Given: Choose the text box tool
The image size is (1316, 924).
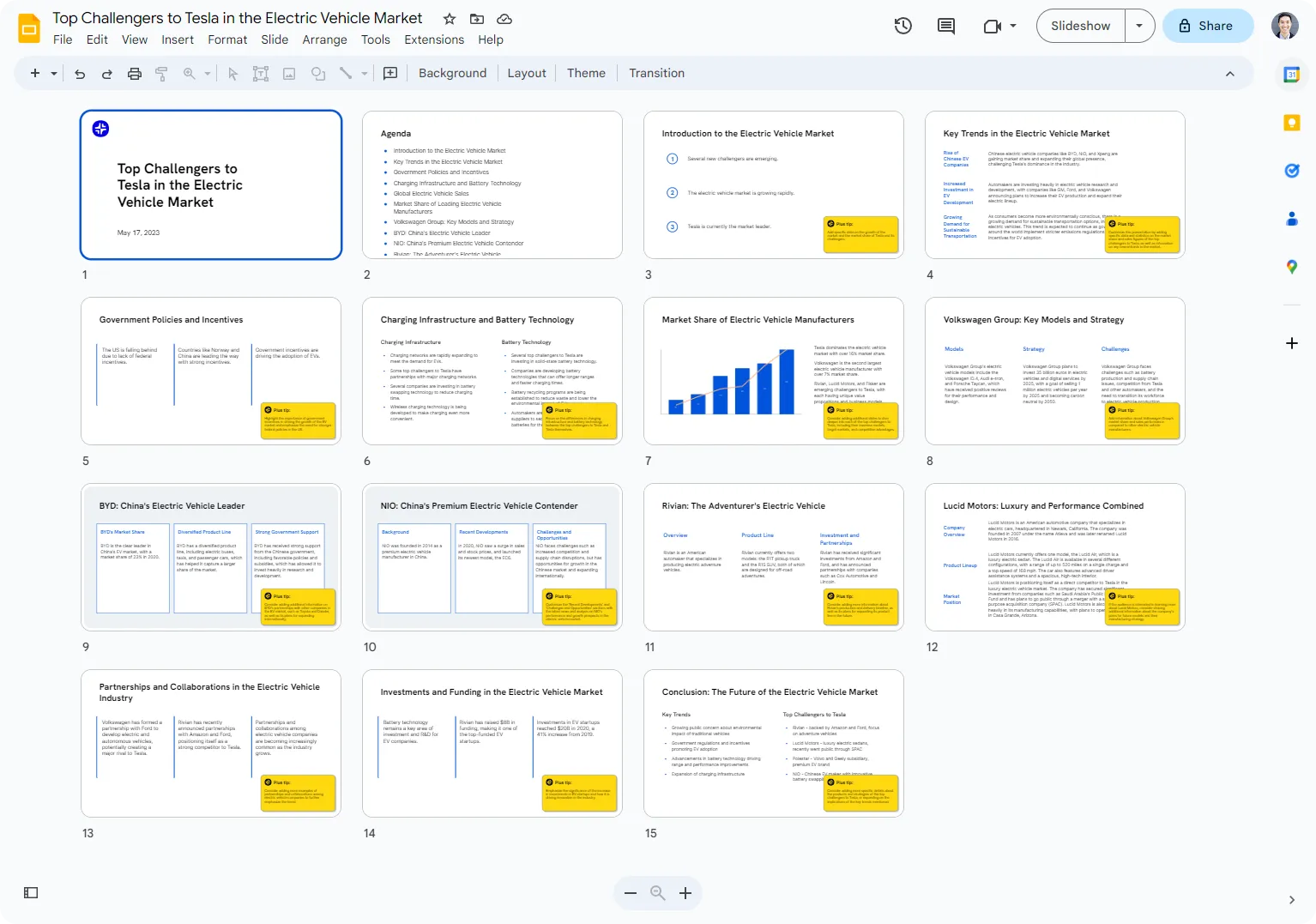Looking at the screenshot, I should 261,74.
